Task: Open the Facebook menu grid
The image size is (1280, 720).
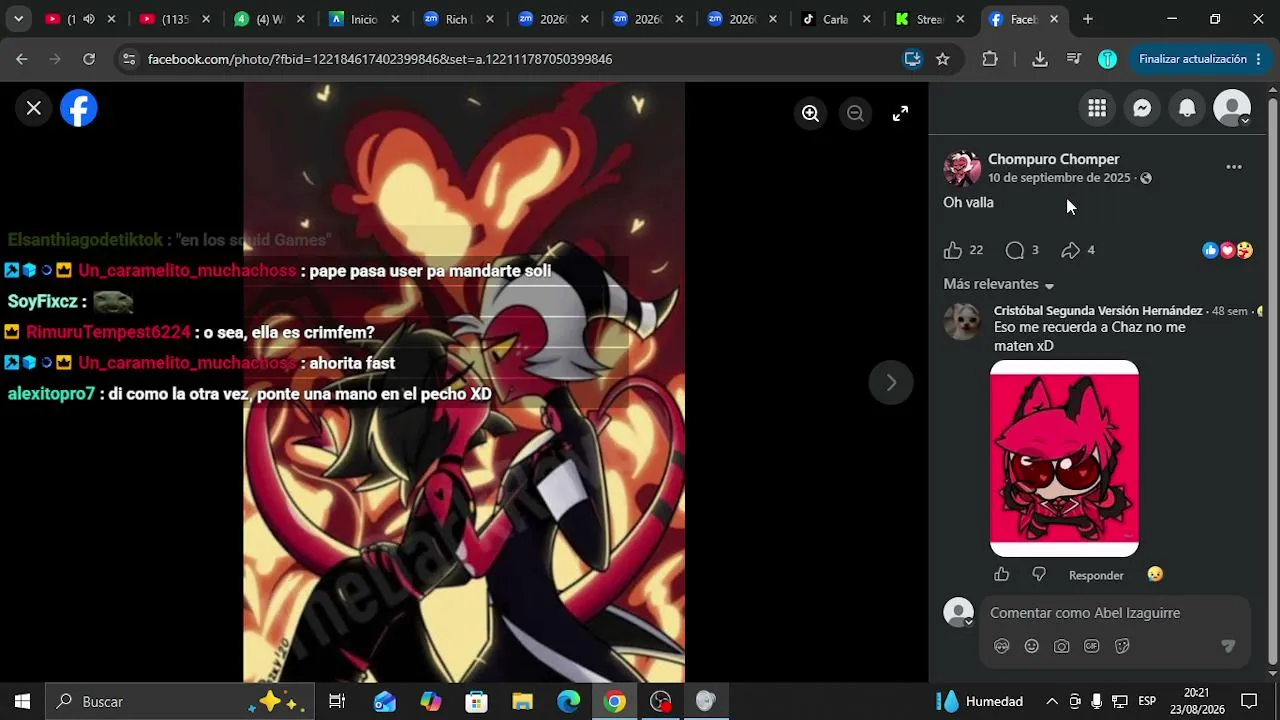Action: (1097, 108)
